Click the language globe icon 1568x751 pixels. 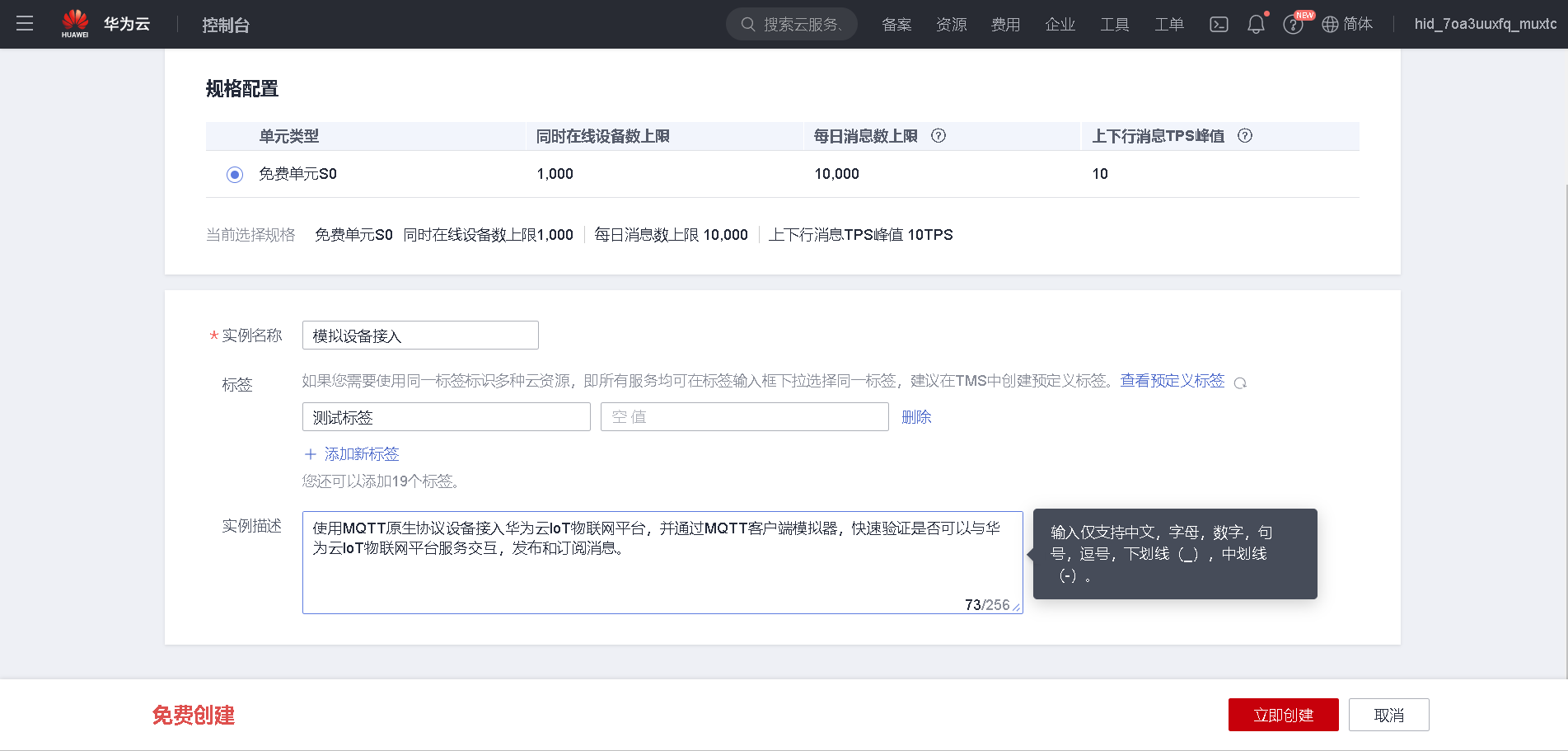pyautogui.click(x=1330, y=25)
